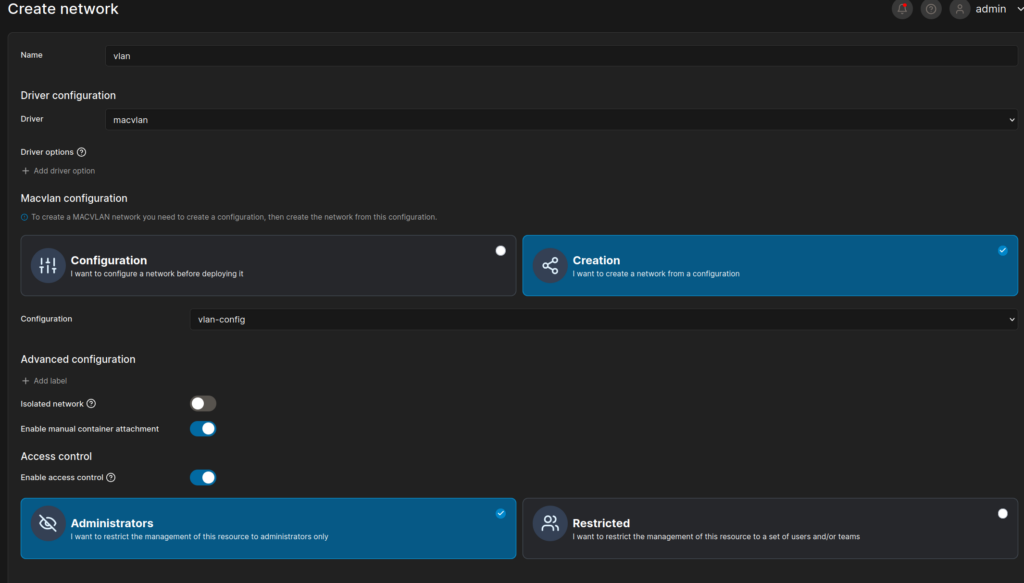
Task: Click the Administrators hidden-eye icon
Action: pos(48,523)
